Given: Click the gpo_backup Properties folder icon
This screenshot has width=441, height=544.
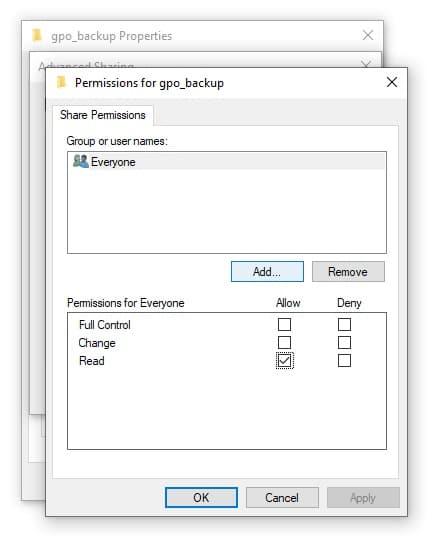Looking at the screenshot, I should (x=37, y=35).
